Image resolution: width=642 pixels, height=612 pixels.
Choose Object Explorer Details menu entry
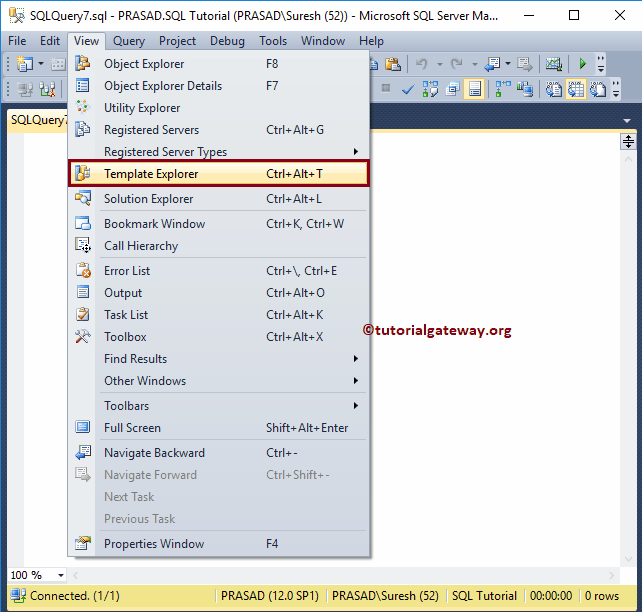tap(219, 86)
